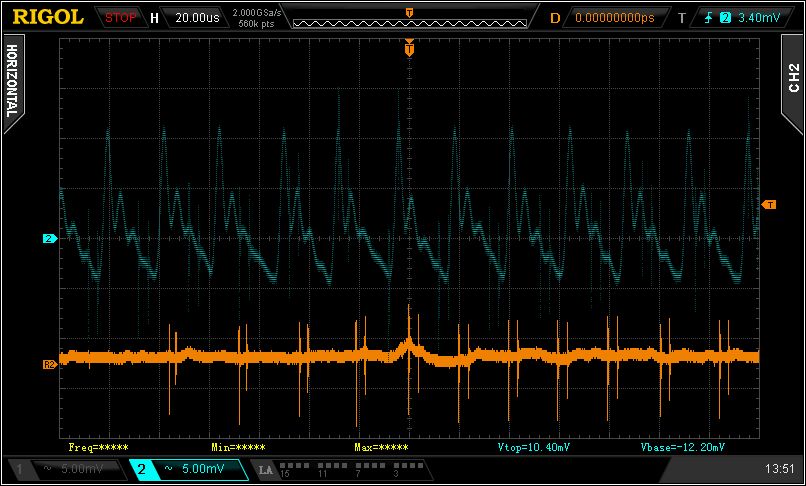
Task: Click the R2 reference waveform marker
Action: click(49, 365)
